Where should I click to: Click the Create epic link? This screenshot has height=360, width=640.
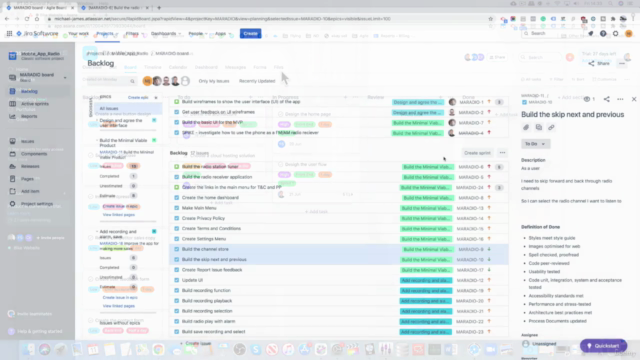[138, 98]
